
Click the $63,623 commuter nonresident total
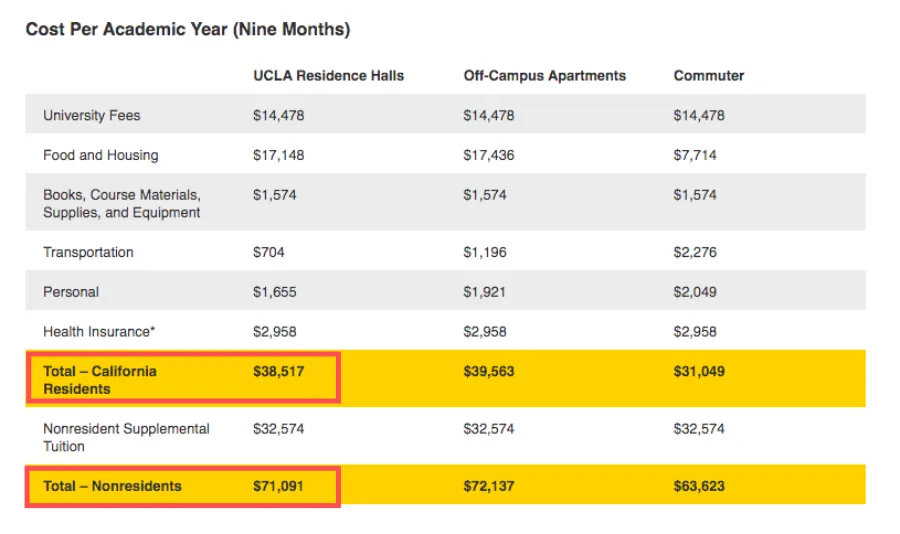point(699,486)
